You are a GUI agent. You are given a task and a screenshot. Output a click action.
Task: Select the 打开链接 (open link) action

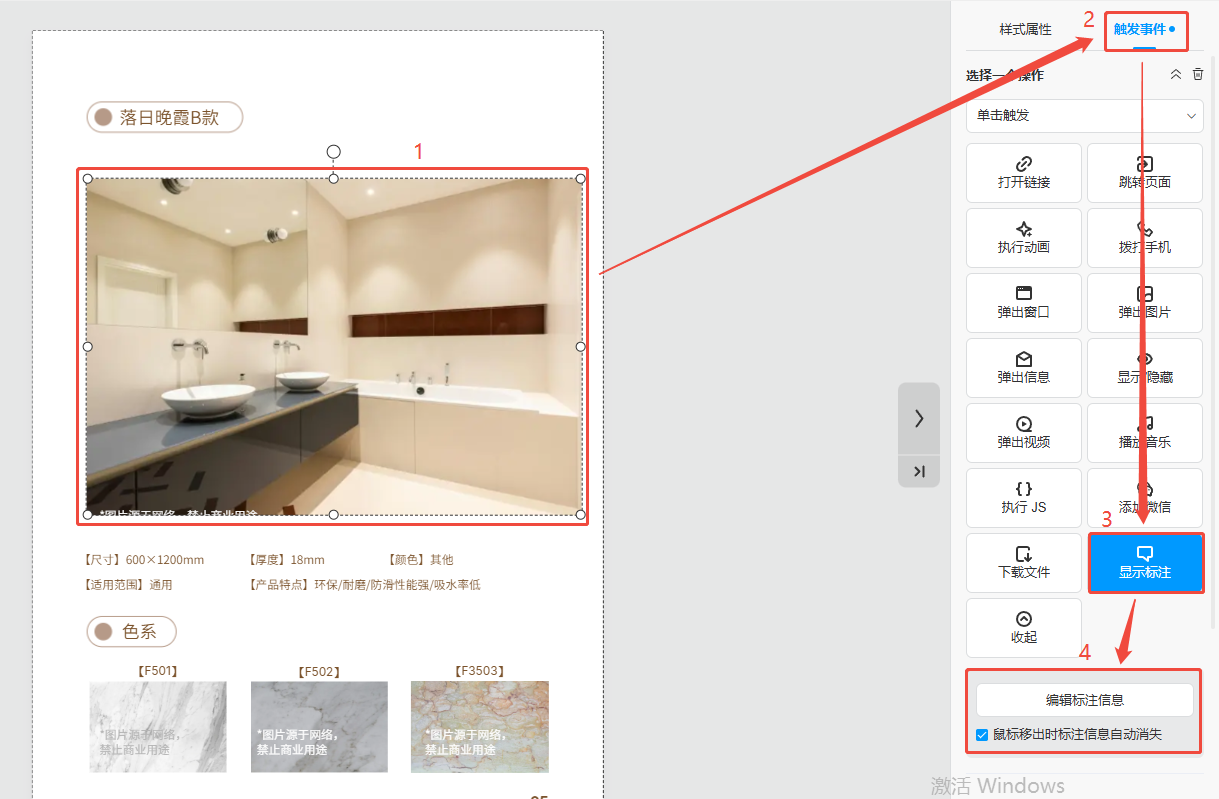point(1023,173)
